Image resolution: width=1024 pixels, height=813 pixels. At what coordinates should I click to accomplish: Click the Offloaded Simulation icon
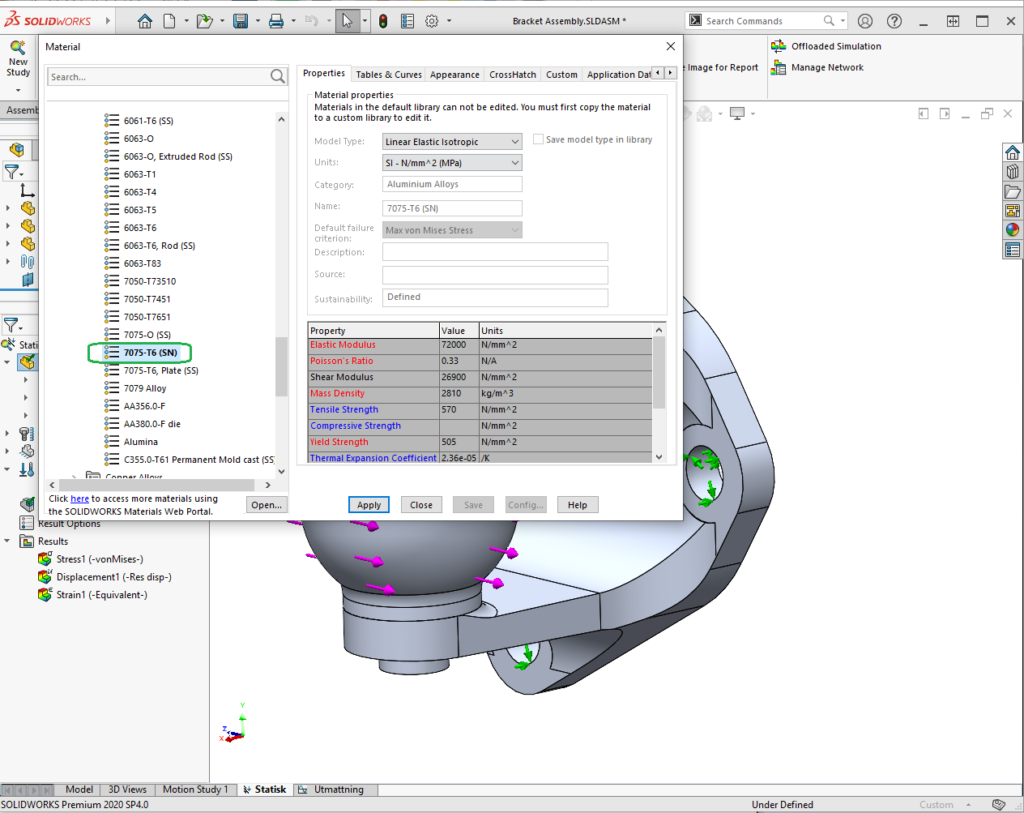tap(778, 46)
